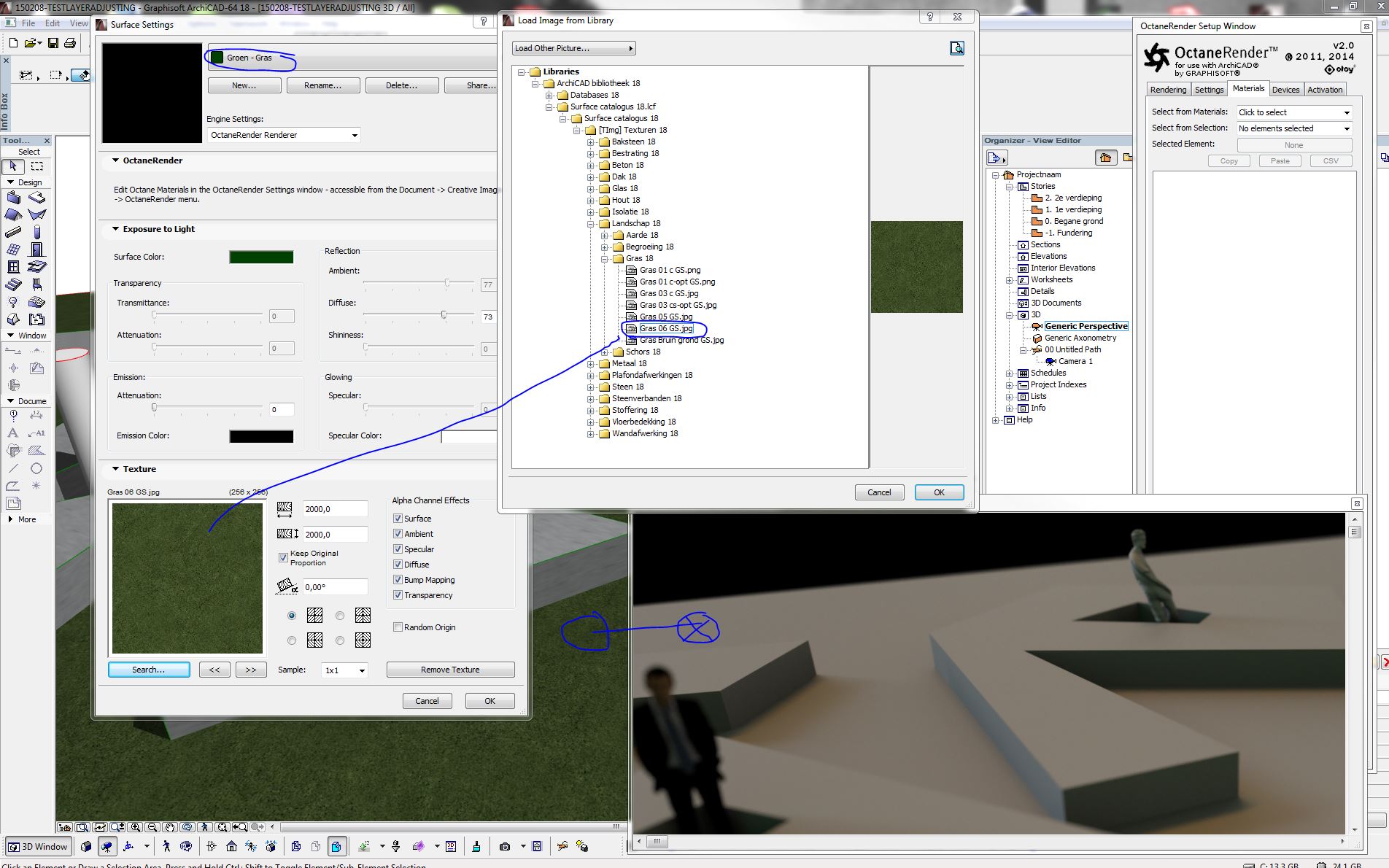Open the File menu

[28, 23]
